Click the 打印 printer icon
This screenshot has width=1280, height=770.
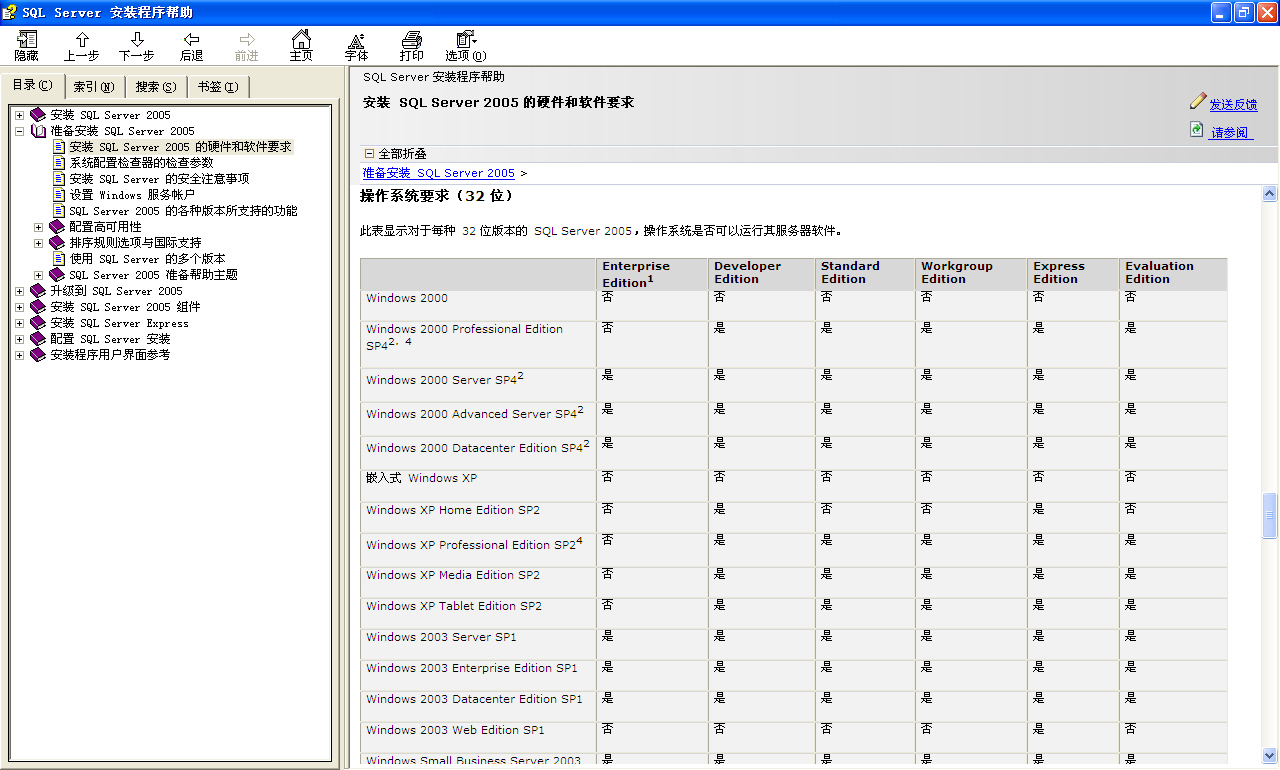point(412,39)
